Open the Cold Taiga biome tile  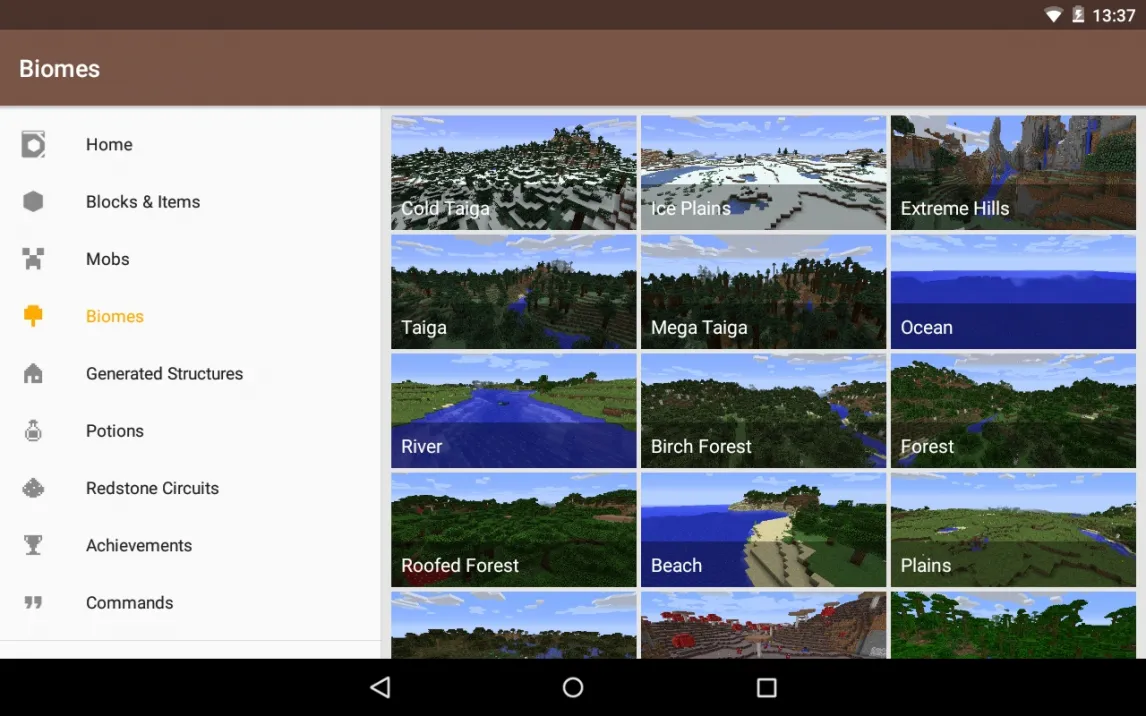coord(513,173)
